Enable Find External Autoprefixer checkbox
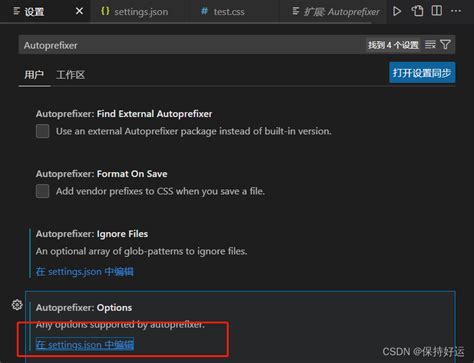This screenshot has width=474, height=363. [x=43, y=131]
